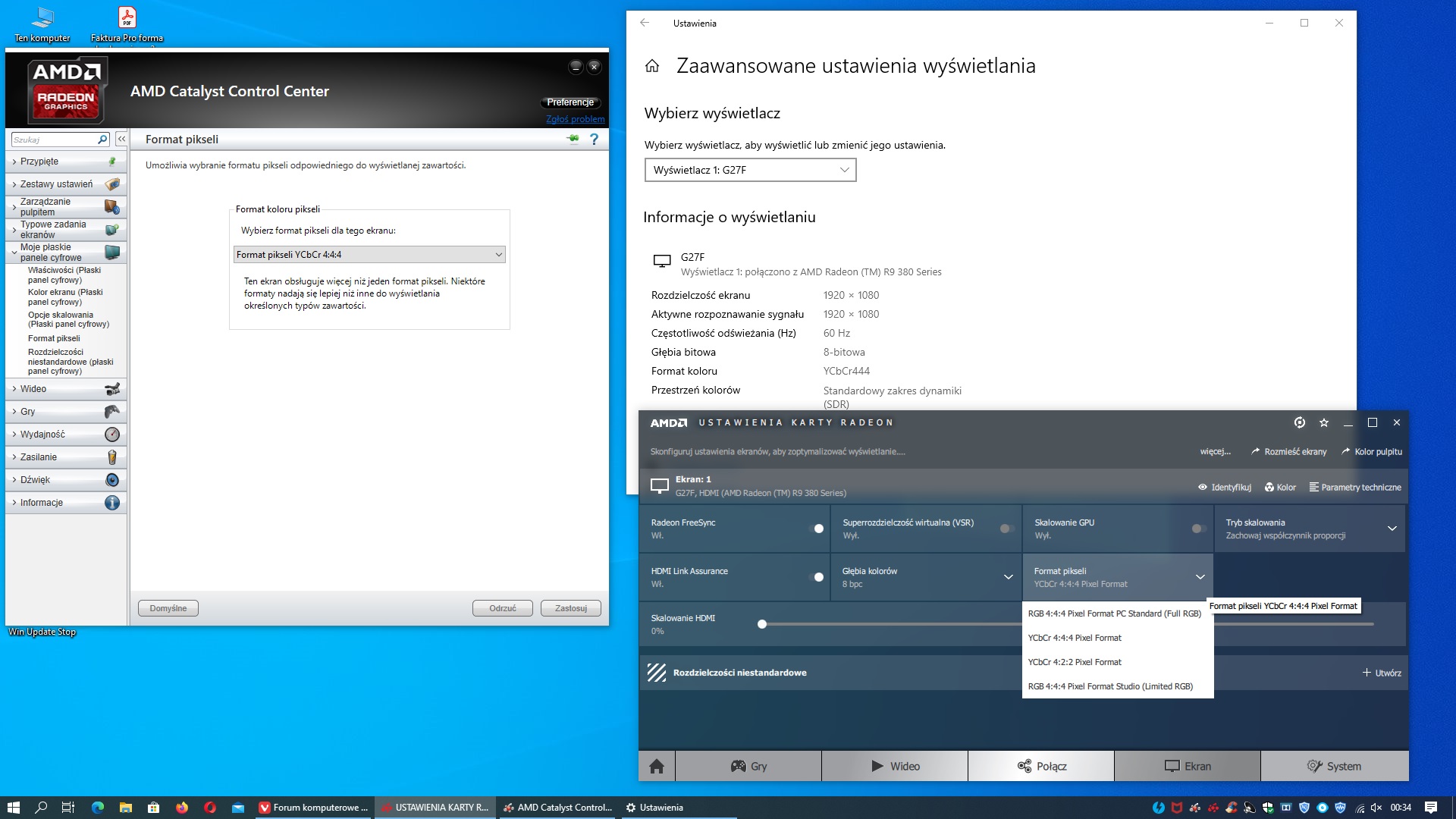Image resolution: width=1456 pixels, height=819 pixels.
Task: Click the collapse sidebar double-arrow icon
Action: coord(121,140)
